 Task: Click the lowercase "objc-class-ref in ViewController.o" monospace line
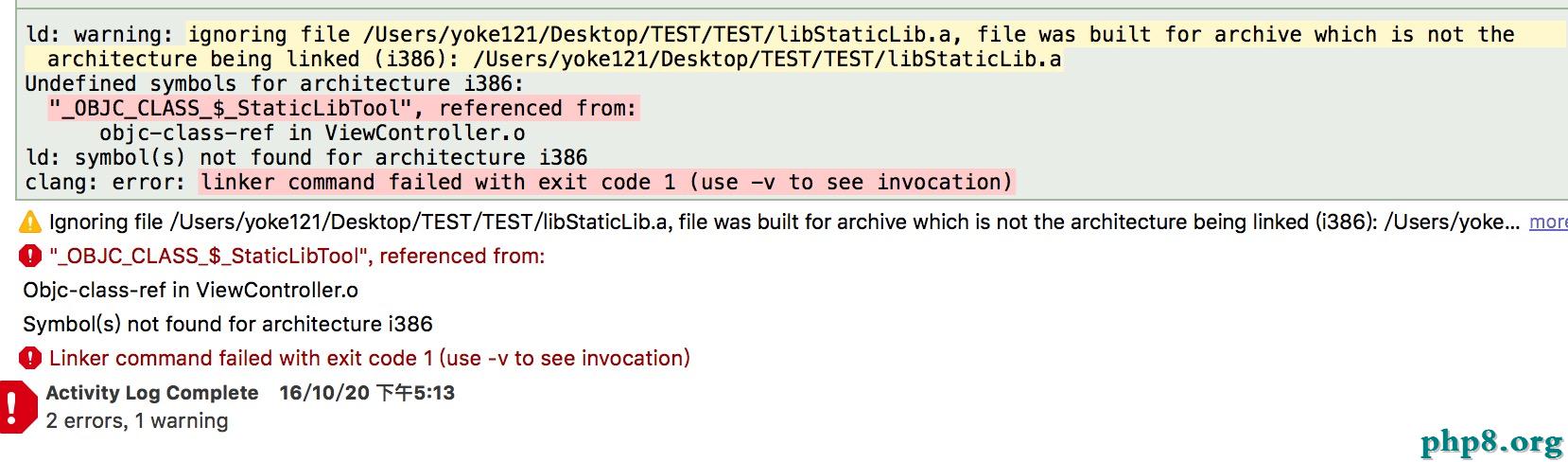[x=312, y=133]
